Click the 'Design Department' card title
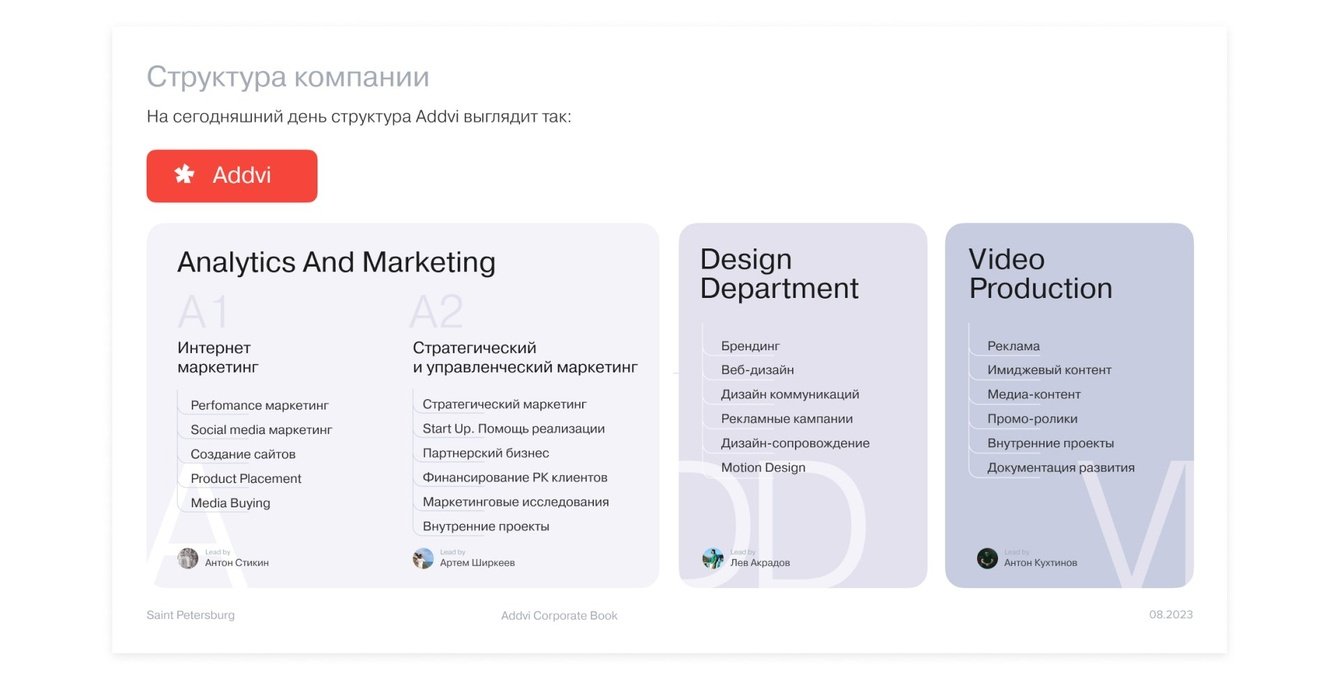 point(779,273)
